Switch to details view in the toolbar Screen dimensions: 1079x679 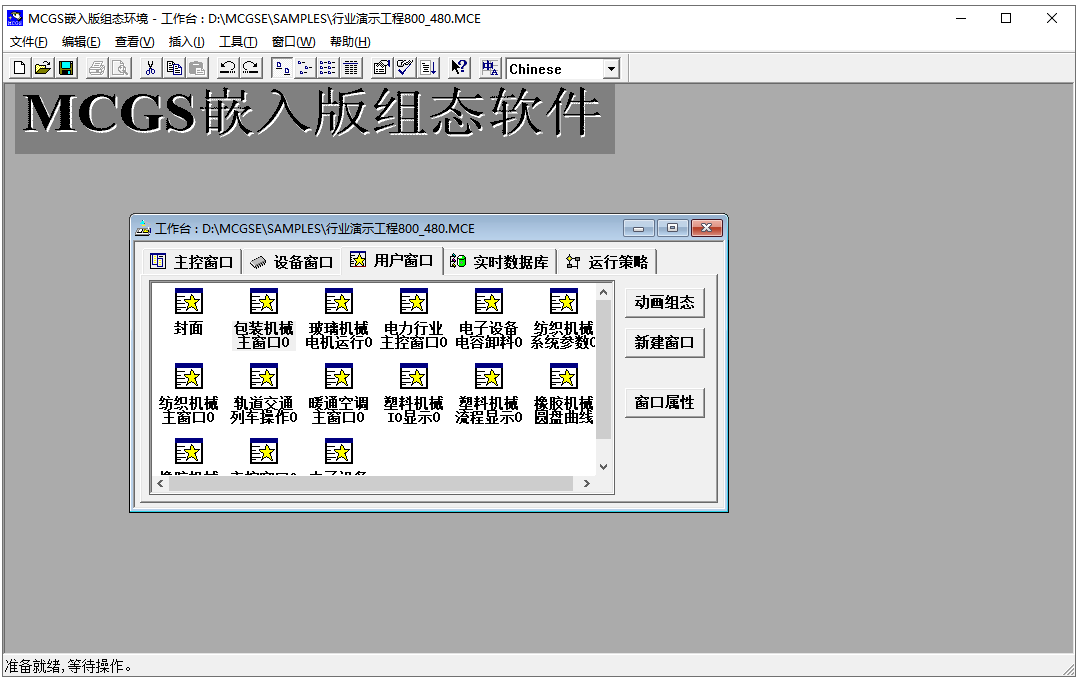351,68
